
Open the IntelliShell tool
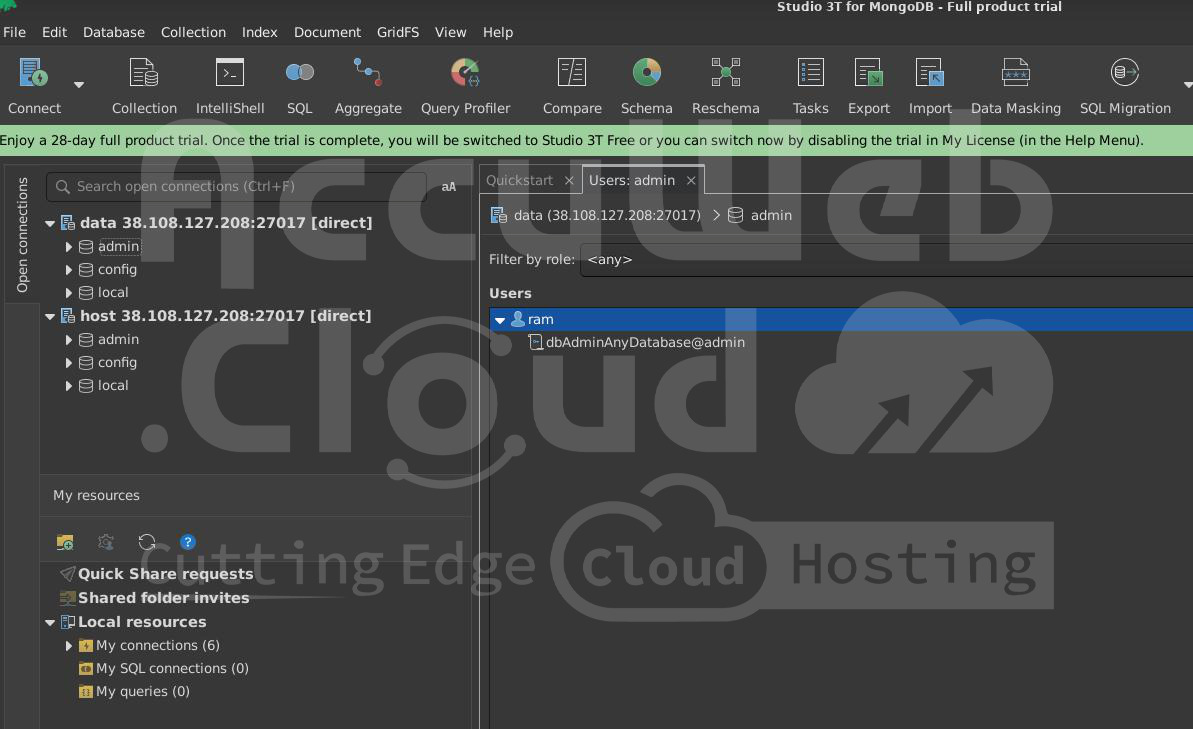[x=230, y=85]
